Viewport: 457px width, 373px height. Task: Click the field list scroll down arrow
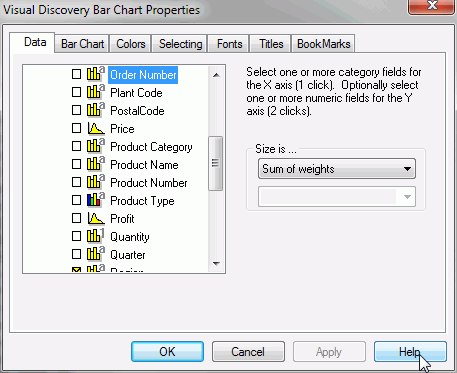tap(216, 264)
